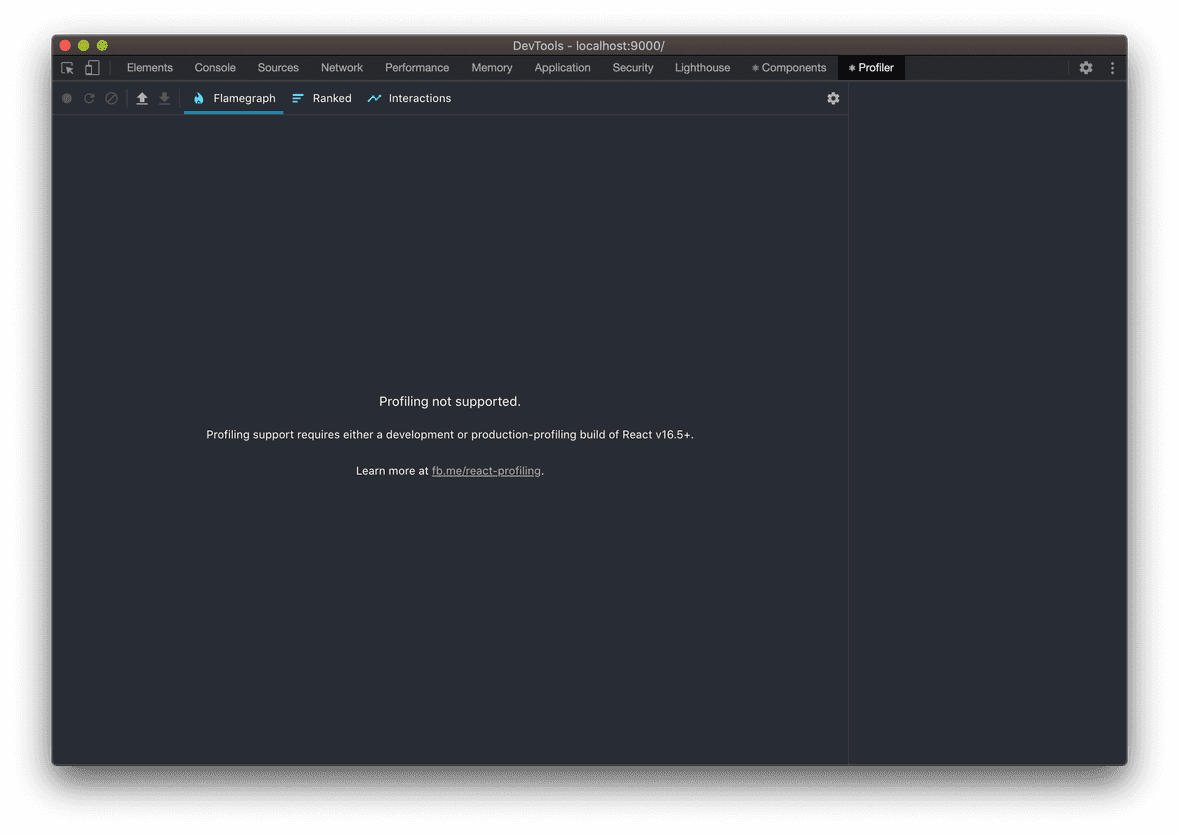Screen dimensions: 1179x834
Task: Open the DevTools customization three-dot menu
Action: (1112, 67)
